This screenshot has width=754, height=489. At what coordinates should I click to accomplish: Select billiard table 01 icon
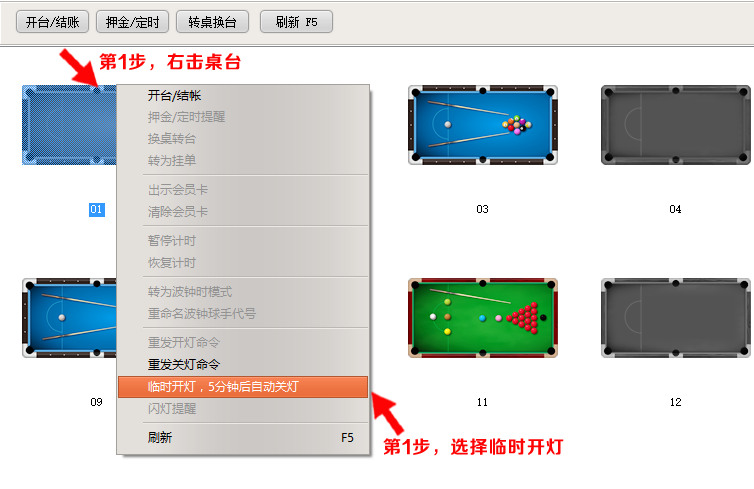[69, 125]
